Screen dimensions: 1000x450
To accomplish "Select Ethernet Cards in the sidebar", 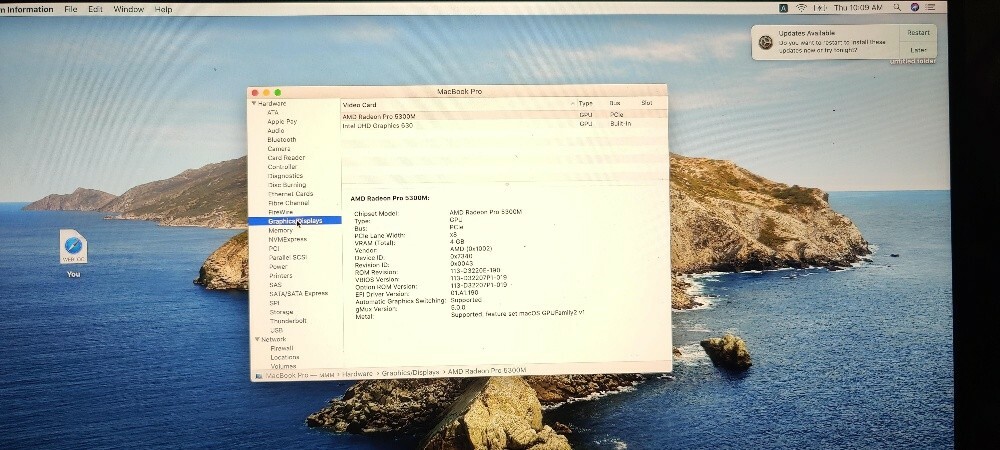I will tap(290, 194).
